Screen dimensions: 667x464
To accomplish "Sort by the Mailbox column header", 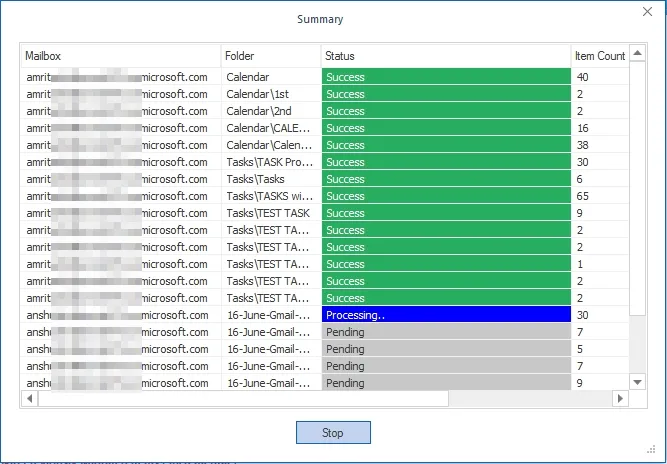I will point(121,56).
